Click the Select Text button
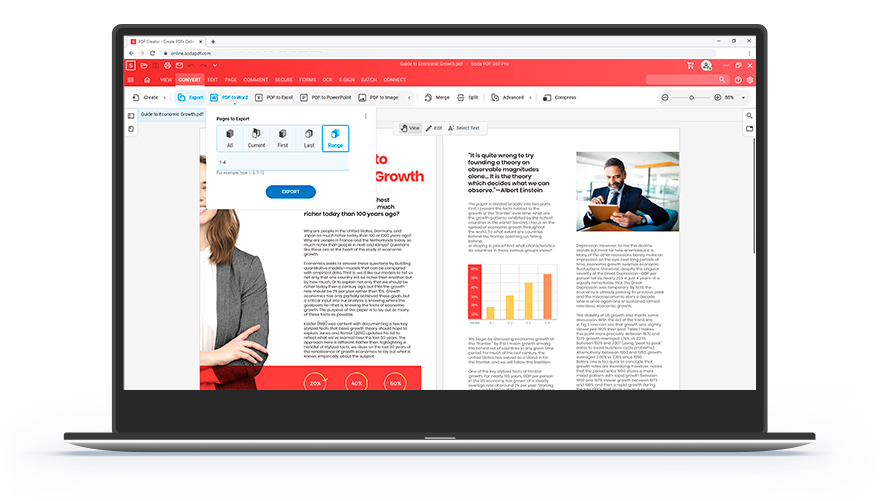Viewport: 880px width, 501px height. click(x=464, y=128)
